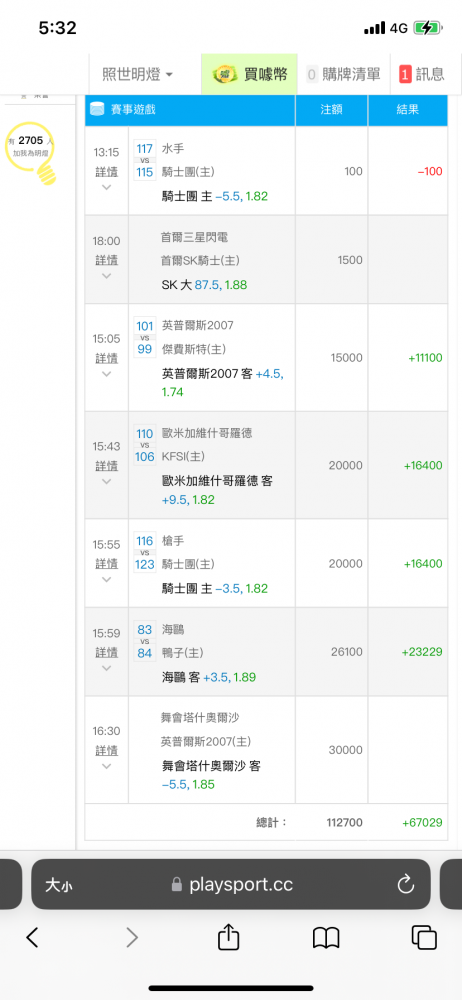
Task: Open the Safari tabs overview icon
Action: (424, 937)
